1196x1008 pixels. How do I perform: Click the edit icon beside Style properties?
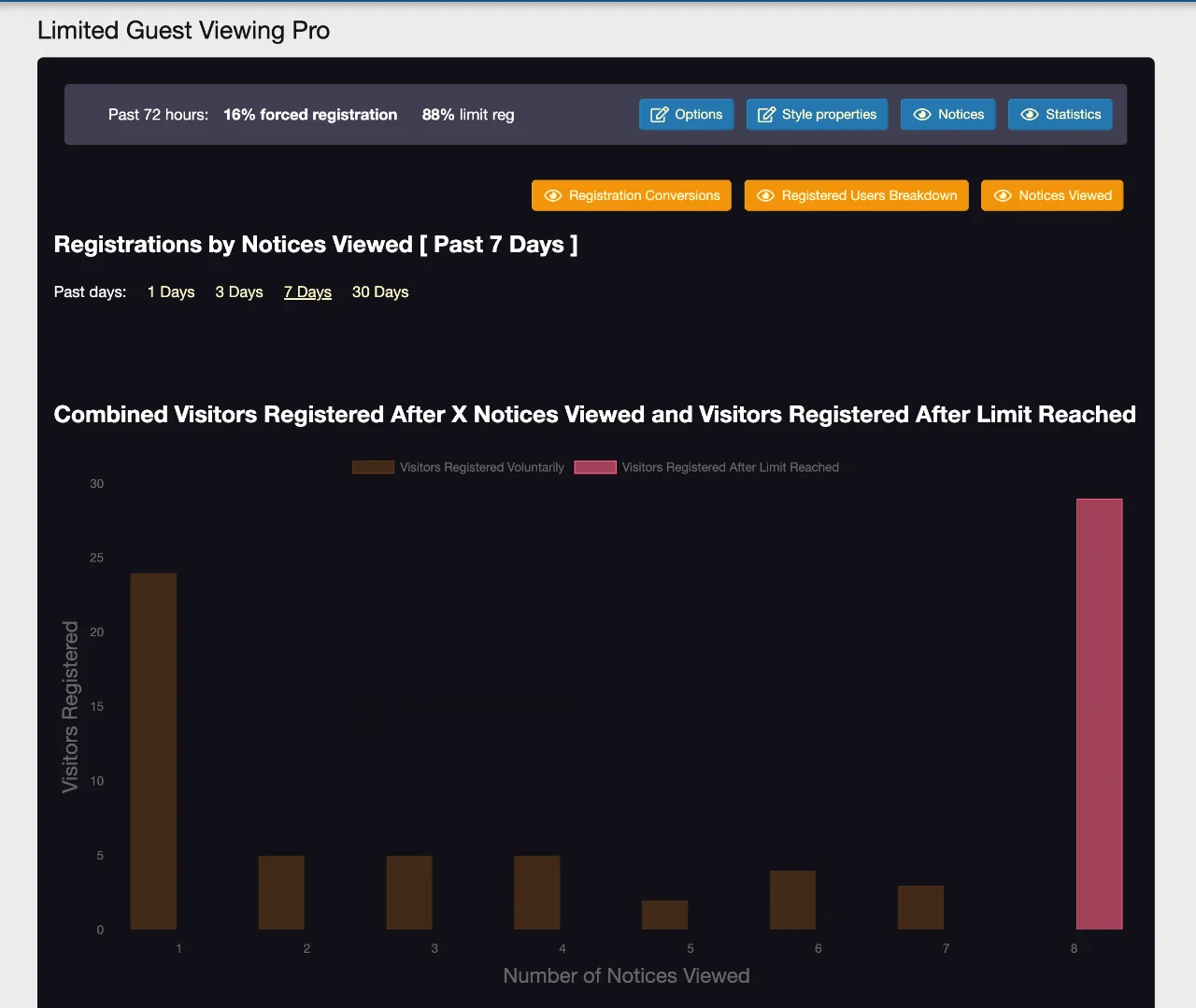tap(766, 115)
